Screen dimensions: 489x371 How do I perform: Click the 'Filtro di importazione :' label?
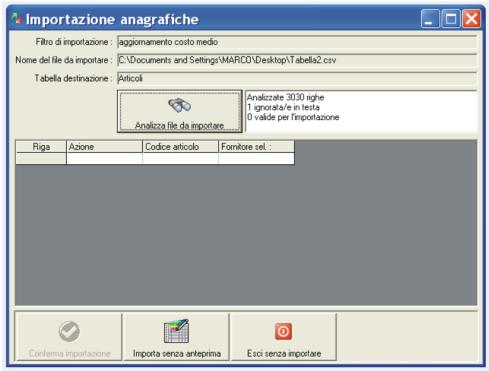[x=73, y=42]
